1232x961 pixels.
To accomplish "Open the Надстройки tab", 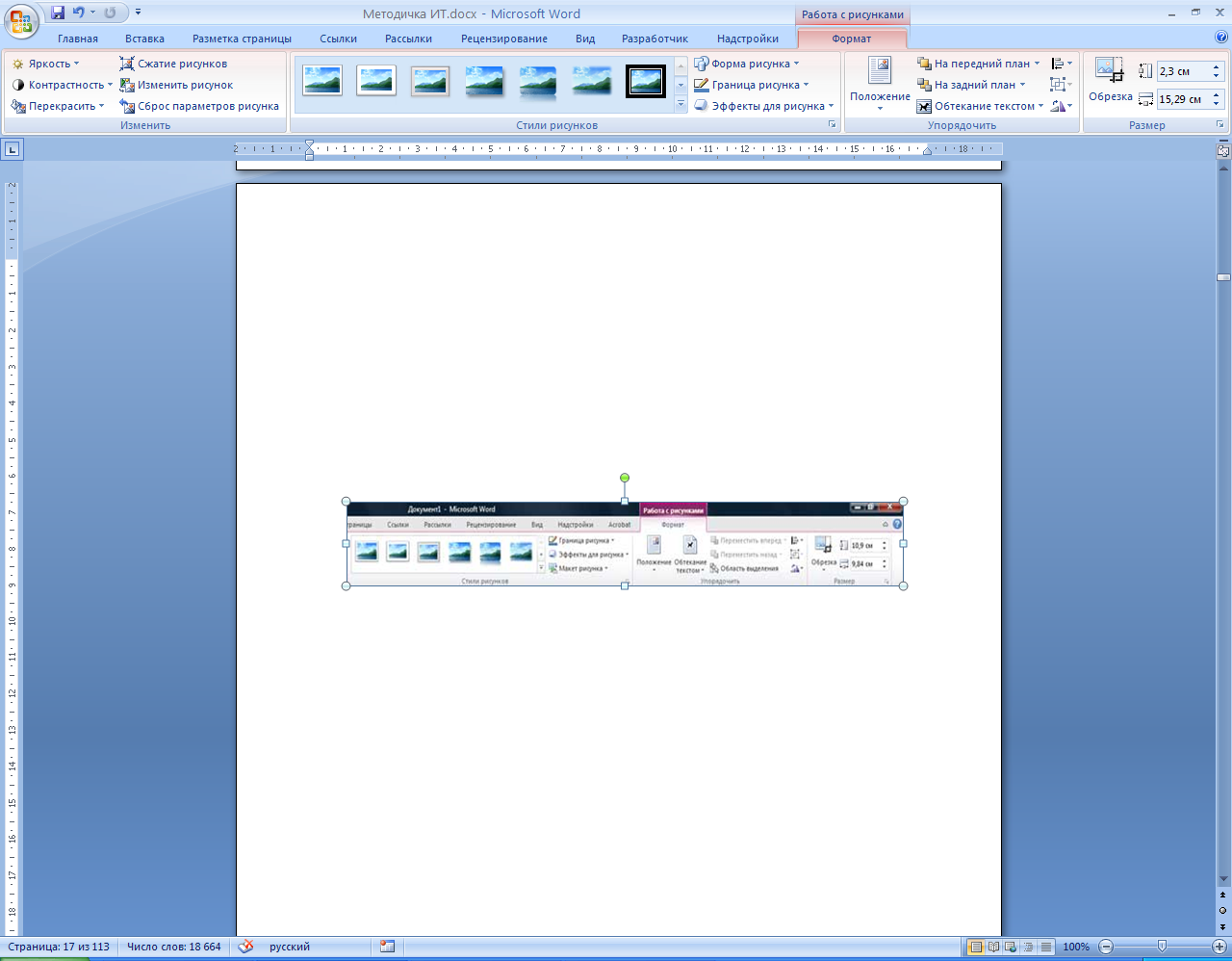I will point(748,39).
